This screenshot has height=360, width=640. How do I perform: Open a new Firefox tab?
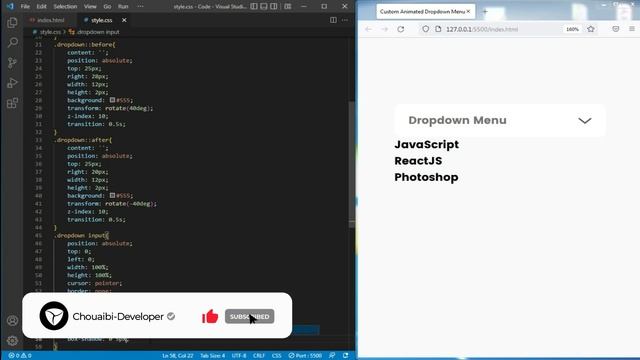pos(485,11)
